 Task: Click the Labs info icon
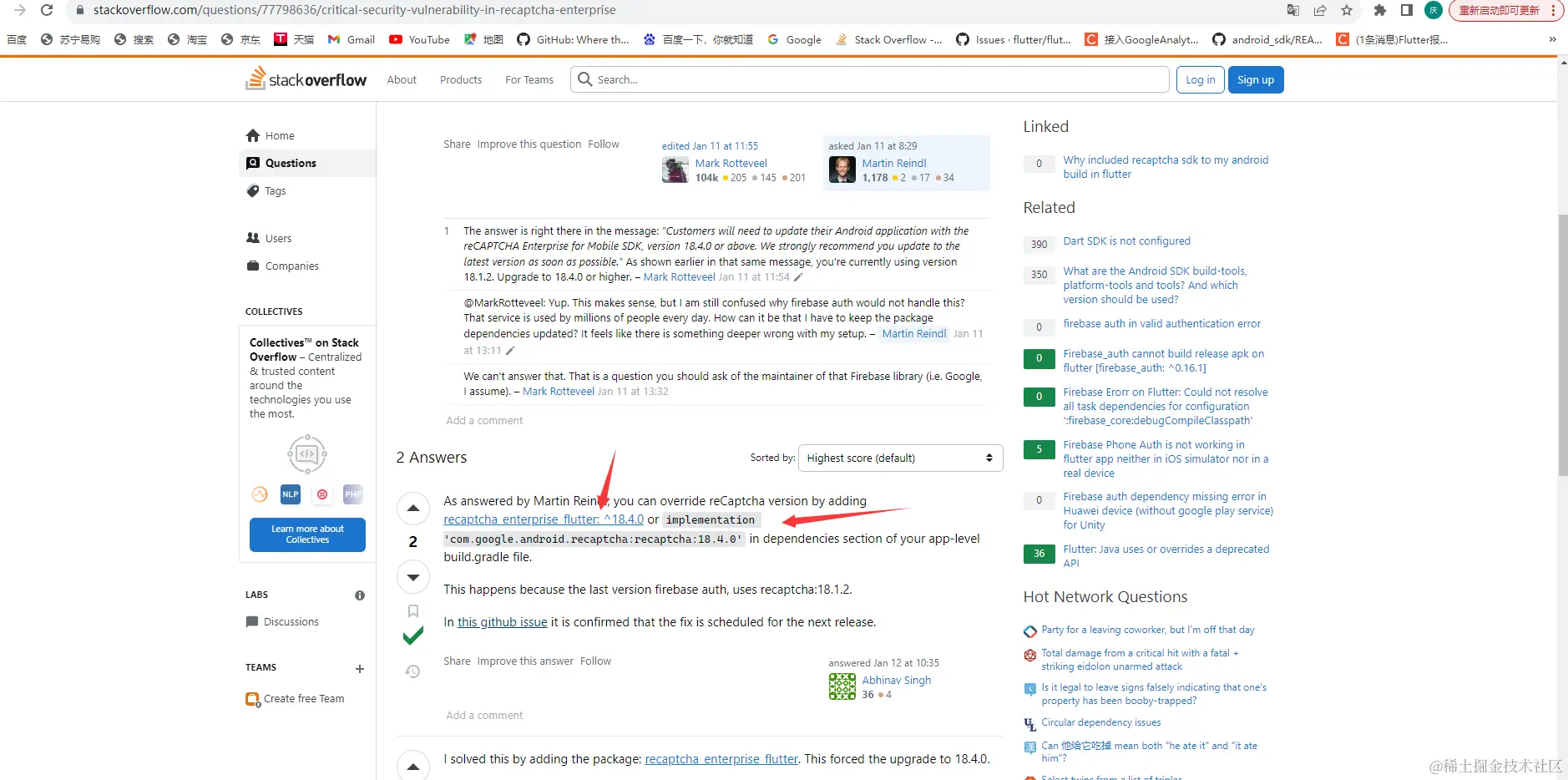360,595
